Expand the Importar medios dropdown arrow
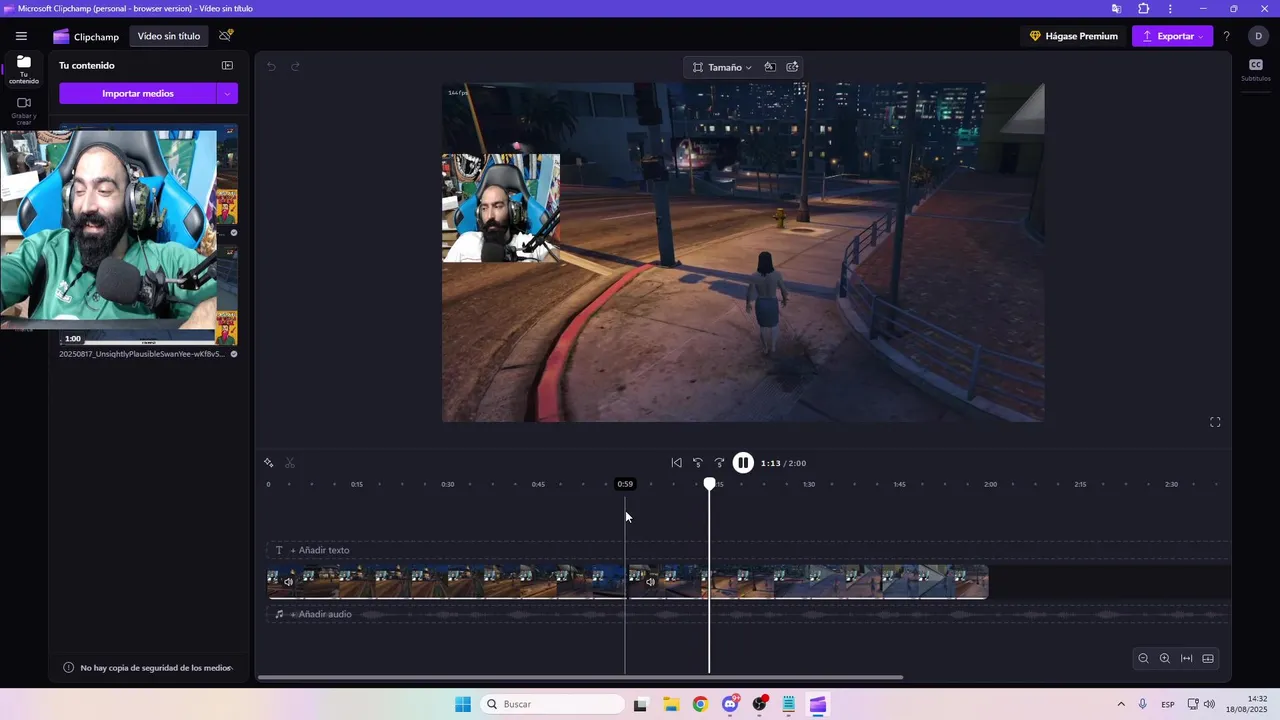Image resolution: width=1280 pixels, height=720 pixels. coord(228,93)
